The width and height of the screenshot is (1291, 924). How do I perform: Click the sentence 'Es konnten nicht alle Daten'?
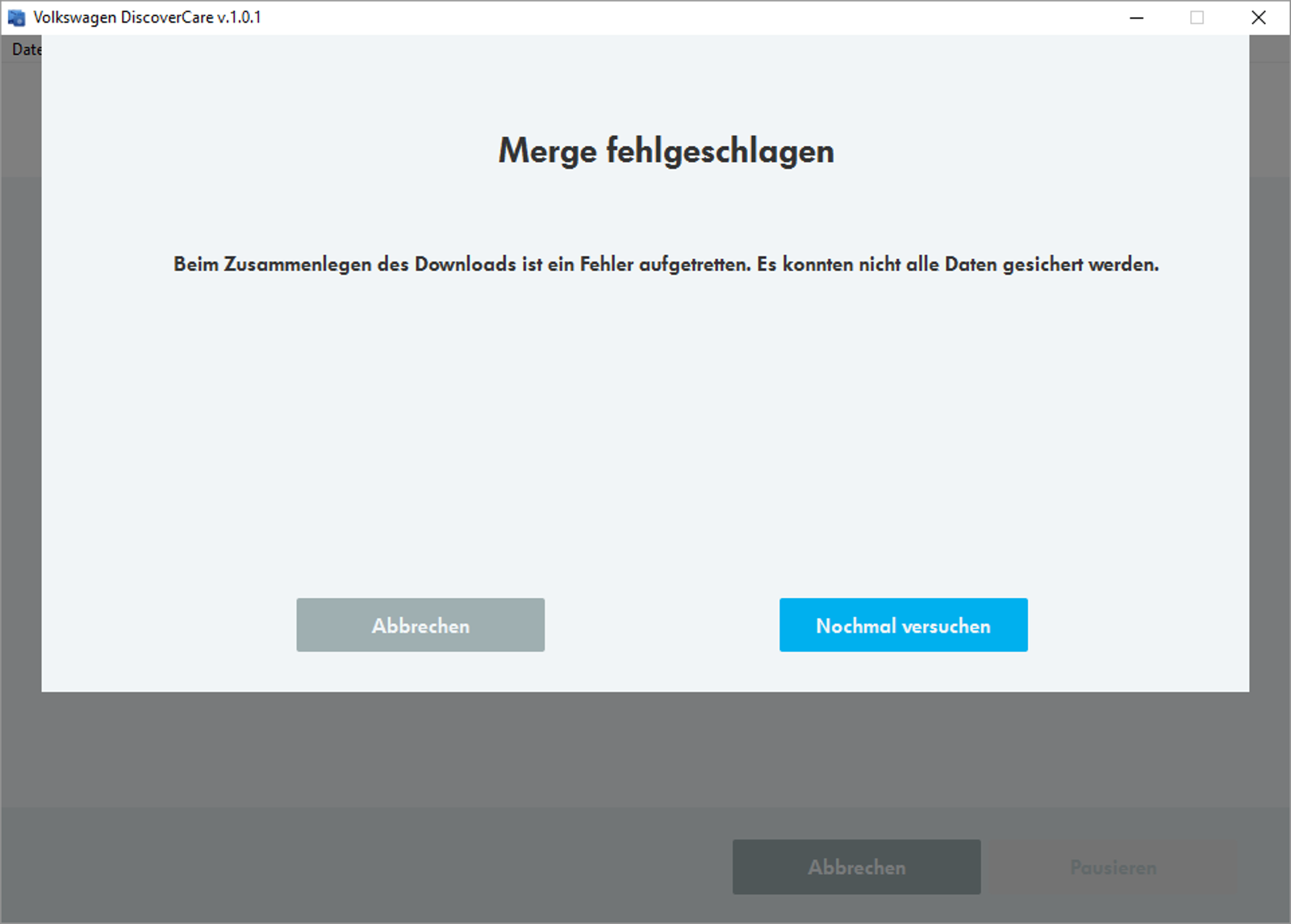click(877, 265)
